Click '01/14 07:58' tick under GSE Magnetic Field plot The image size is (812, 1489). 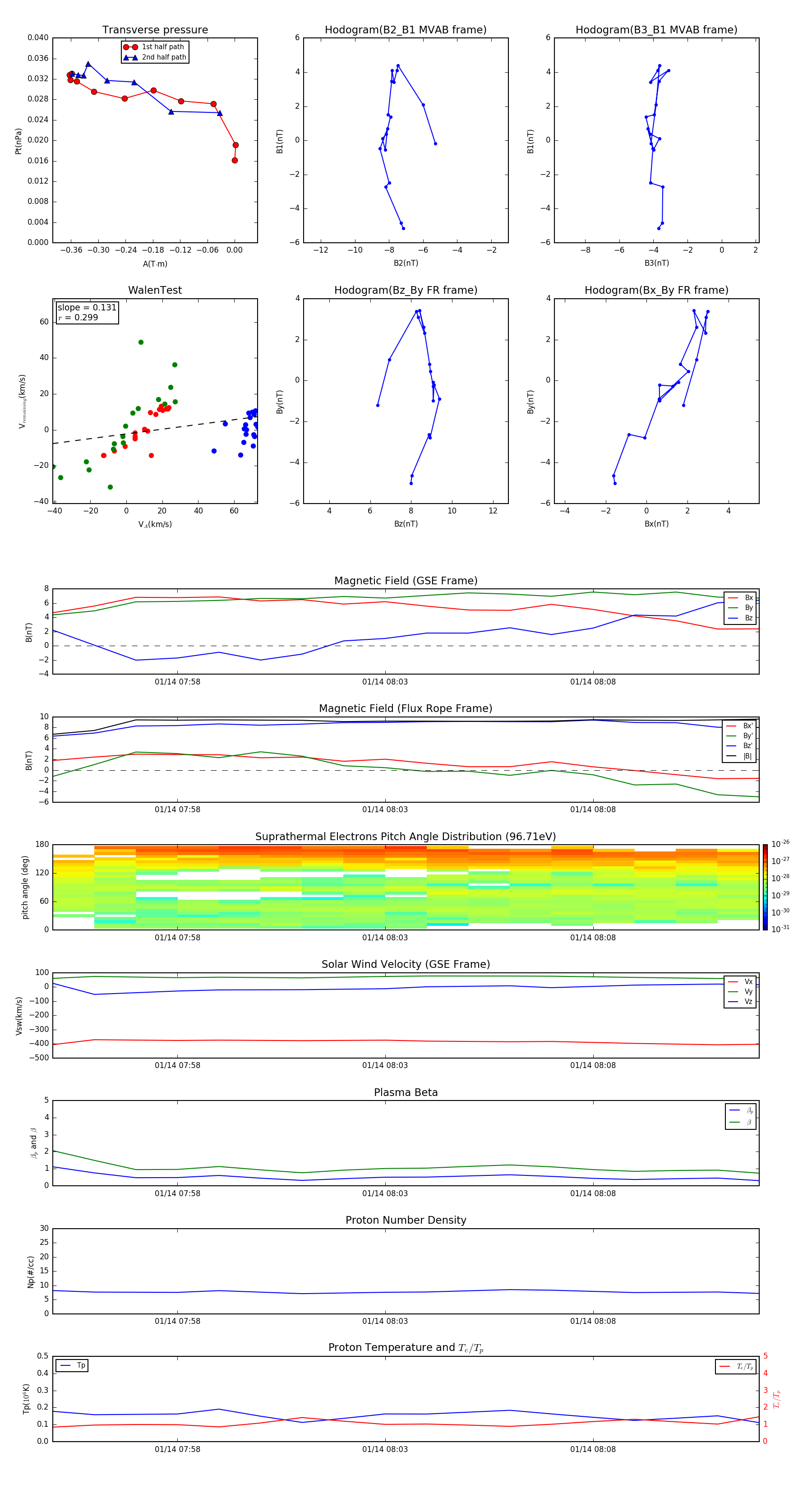[177, 681]
